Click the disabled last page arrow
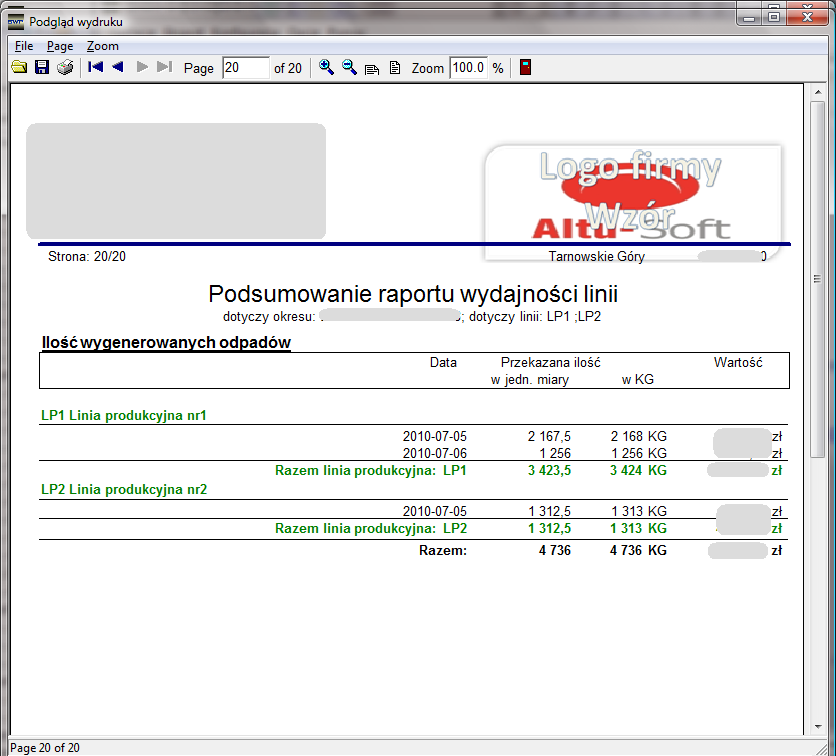Image resolution: width=836 pixels, height=756 pixels. tap(165, 67)
